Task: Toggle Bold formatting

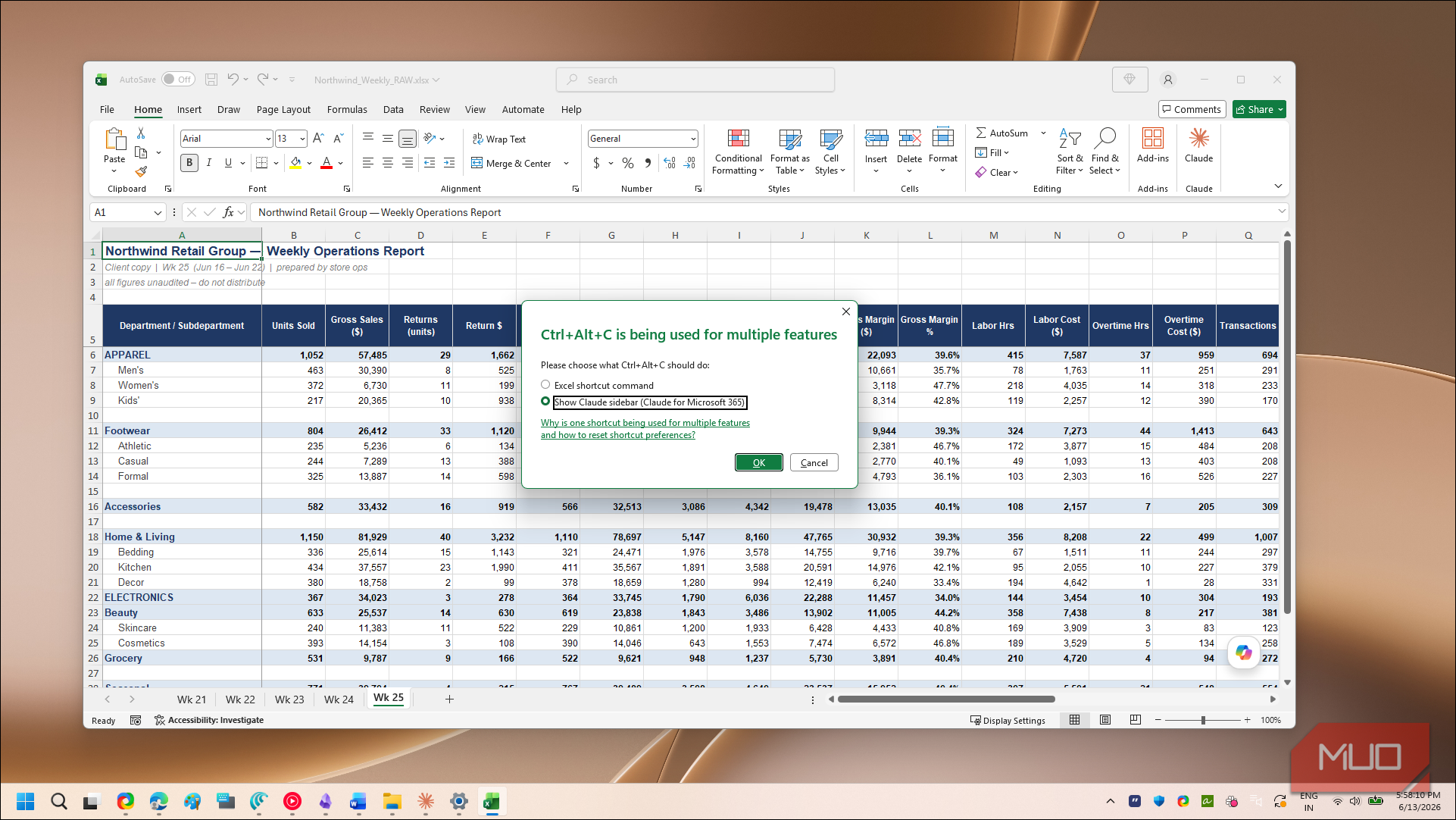Action: click(x=189, y=162)
